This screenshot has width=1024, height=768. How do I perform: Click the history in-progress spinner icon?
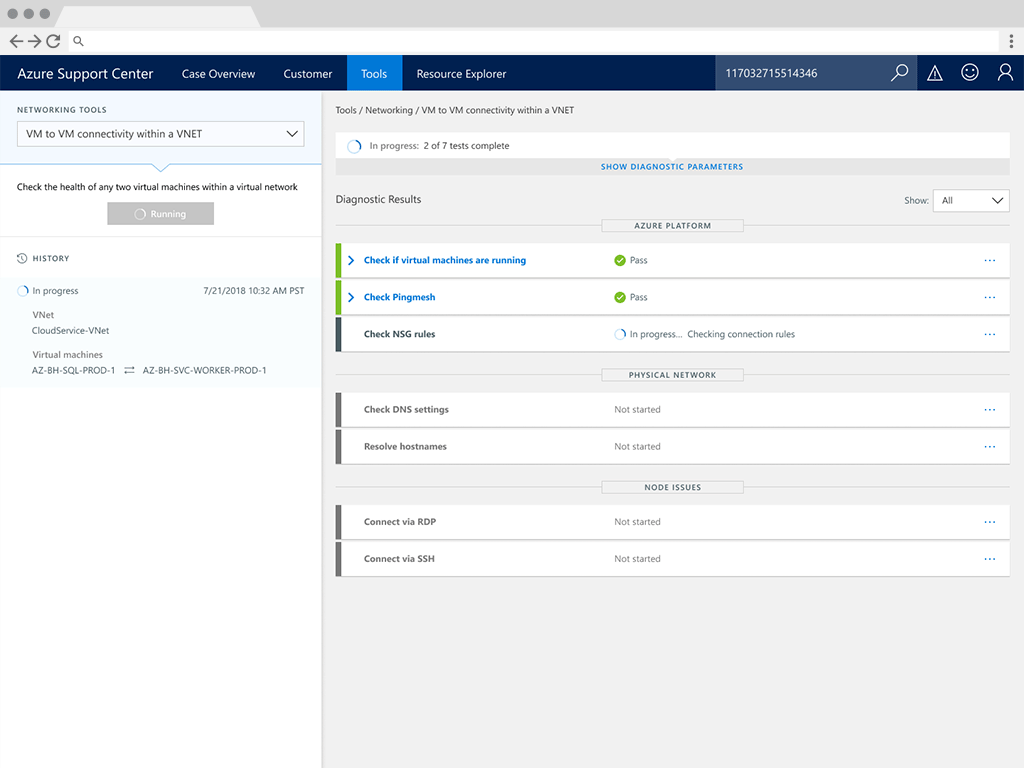point(23,291)
